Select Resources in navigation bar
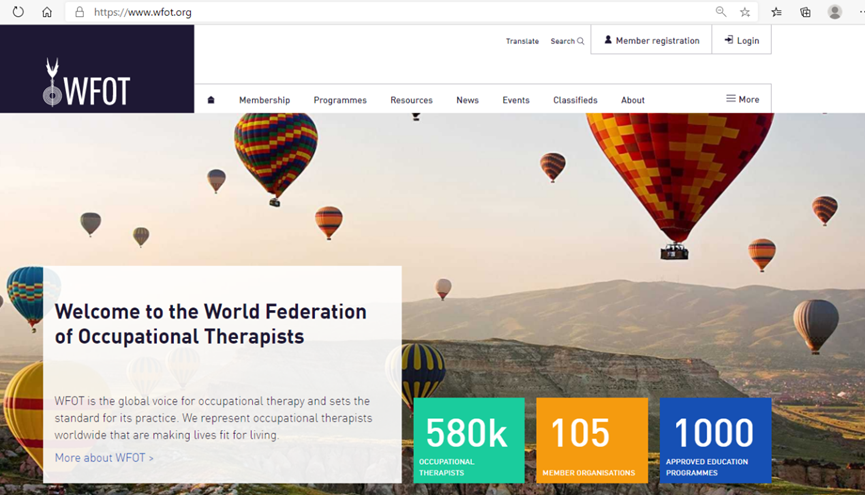The image size is (865, 495). click(x=411, y=100)
